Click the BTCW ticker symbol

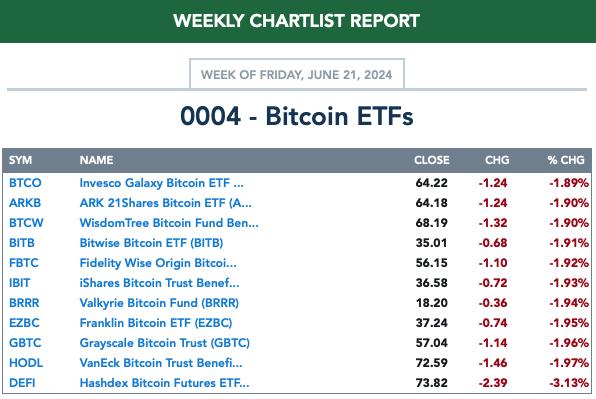tap(26, 223)
